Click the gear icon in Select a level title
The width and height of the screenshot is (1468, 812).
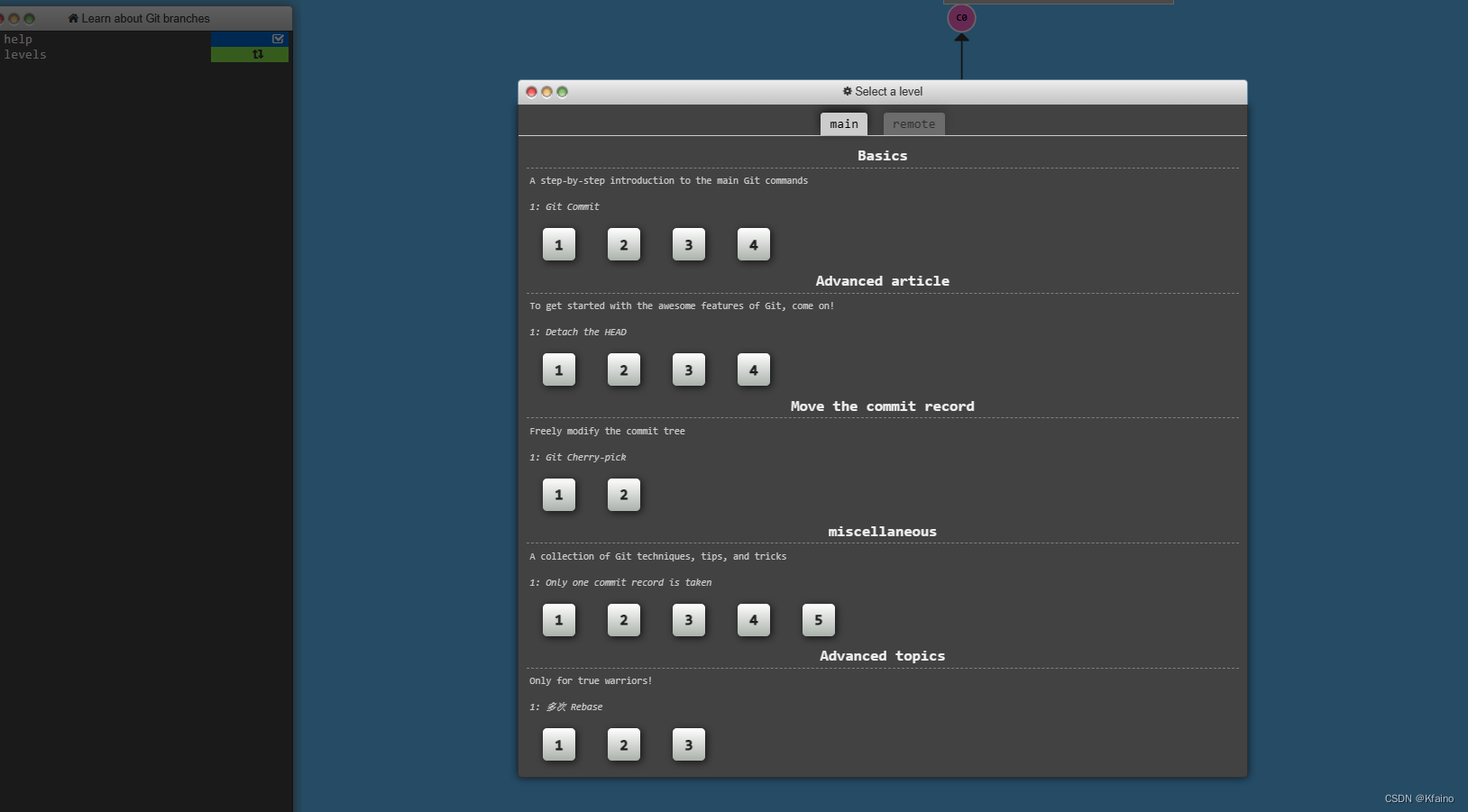coord(848,91)
